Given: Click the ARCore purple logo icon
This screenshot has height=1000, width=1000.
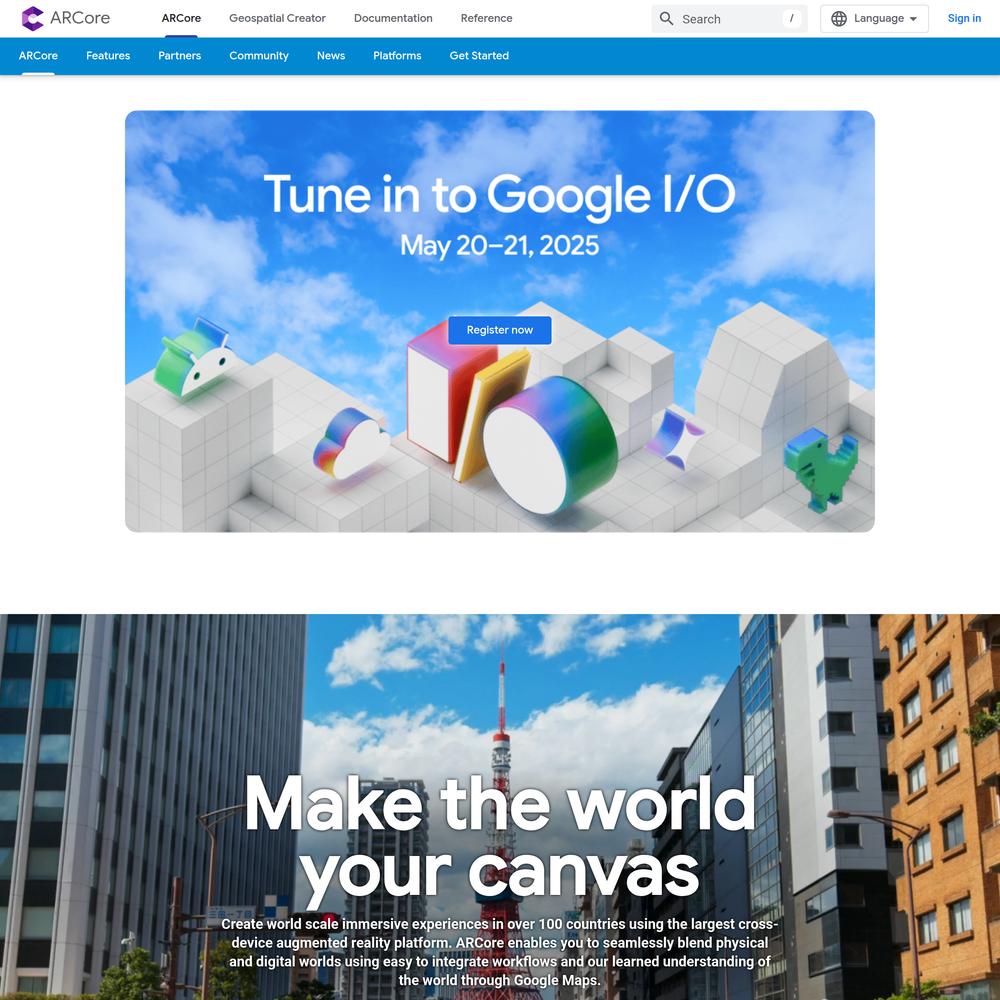Looking at the screenshot, I should pyautogui.click(x=33, y=18).
